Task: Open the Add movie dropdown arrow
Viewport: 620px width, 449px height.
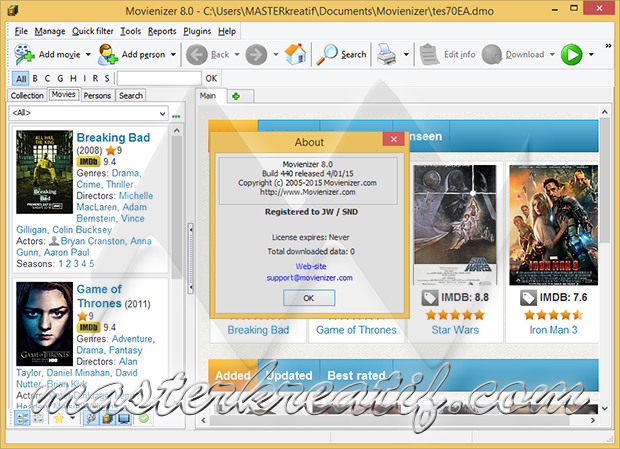Action: (x=88, y=55)
